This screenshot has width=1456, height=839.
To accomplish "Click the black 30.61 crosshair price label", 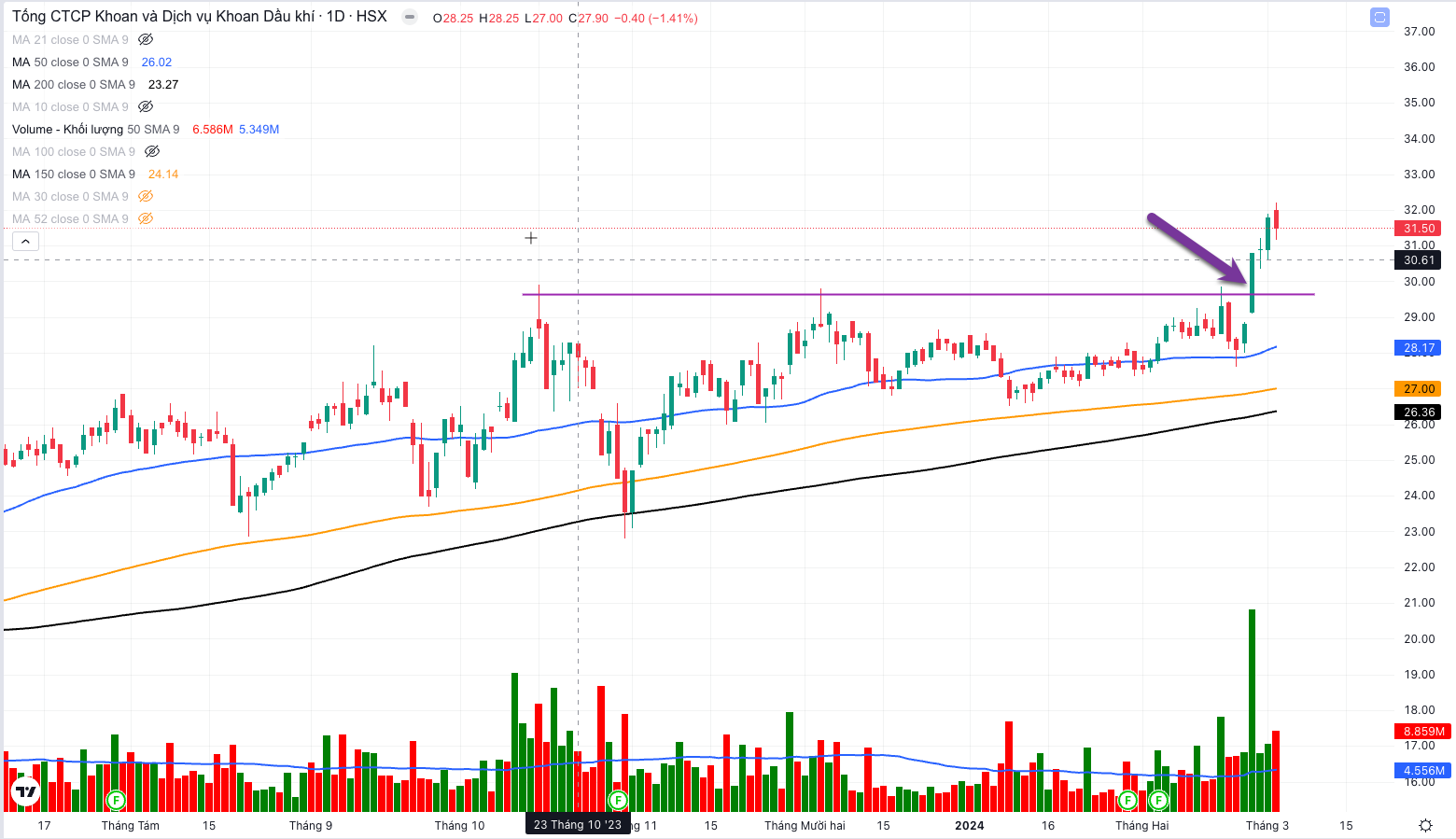I will [1419, 260].
